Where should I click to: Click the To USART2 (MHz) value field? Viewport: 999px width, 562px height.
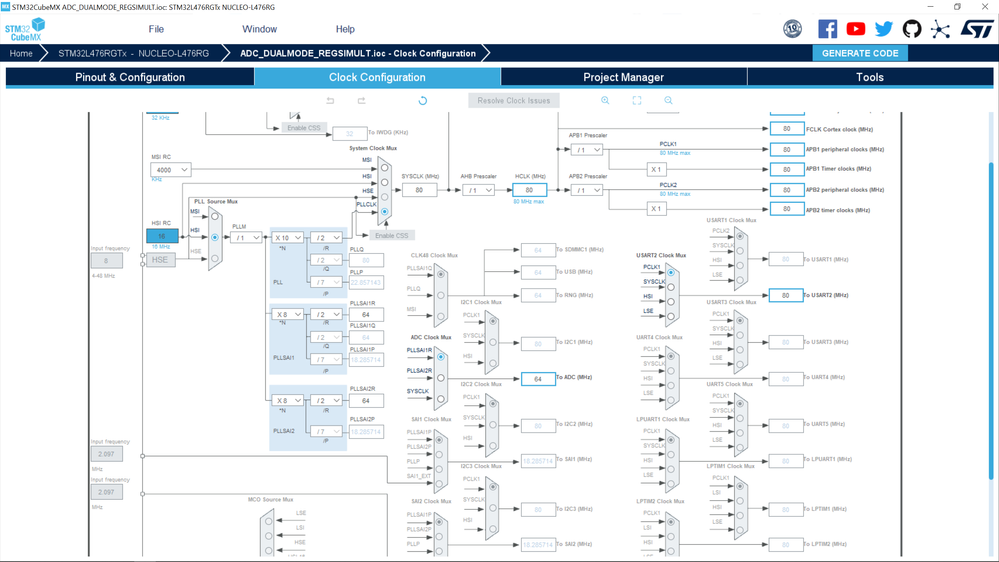pos(786,295)
